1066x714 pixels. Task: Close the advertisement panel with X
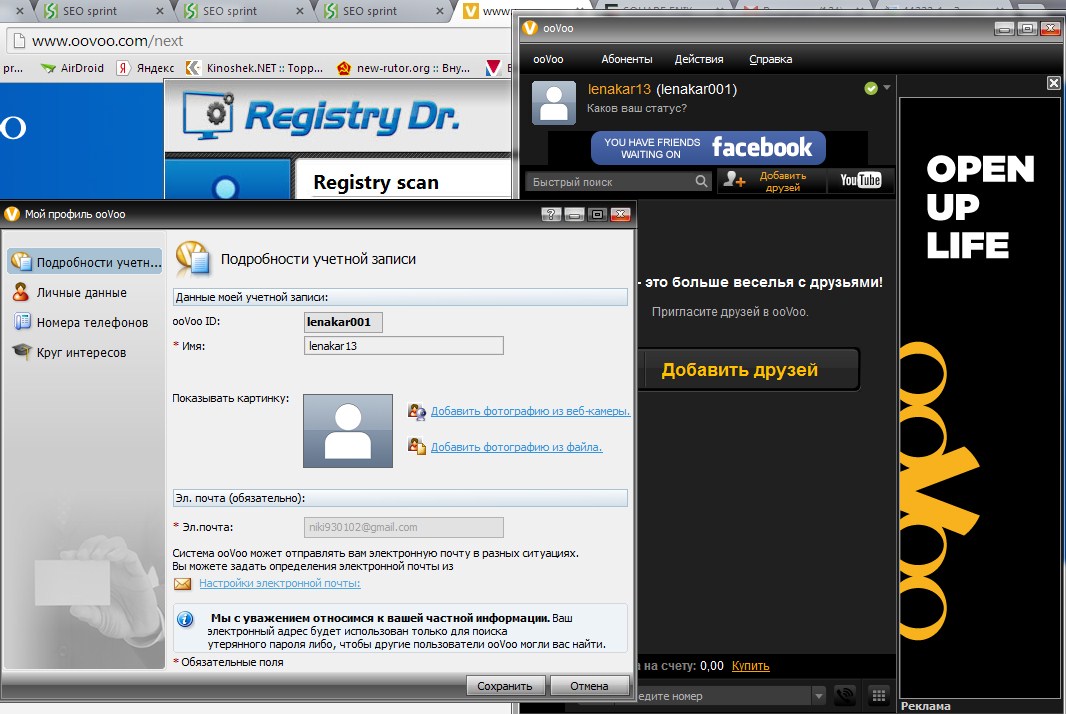click(x=1053, y=83)
